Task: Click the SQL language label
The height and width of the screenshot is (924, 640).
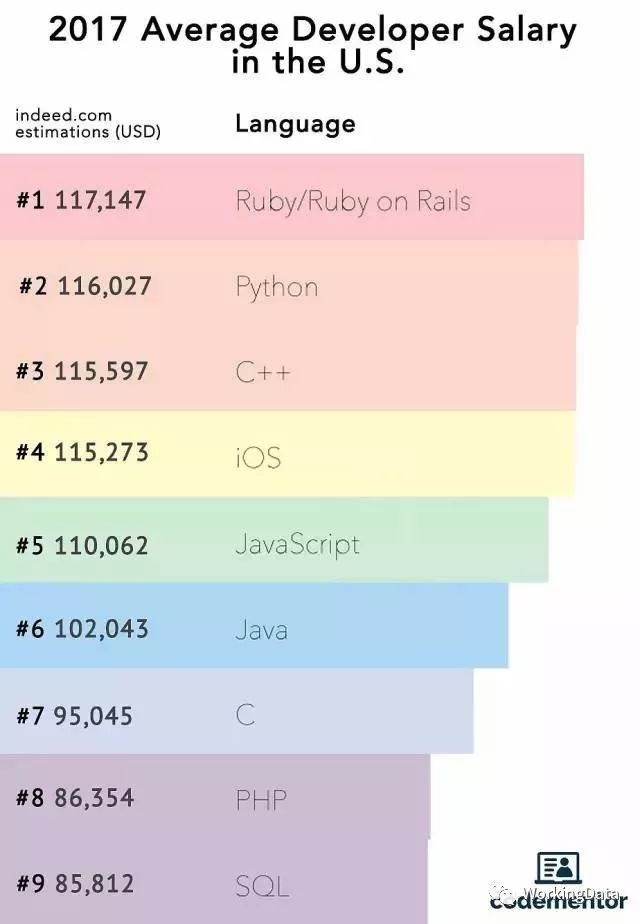Action: tap(262, 886)
